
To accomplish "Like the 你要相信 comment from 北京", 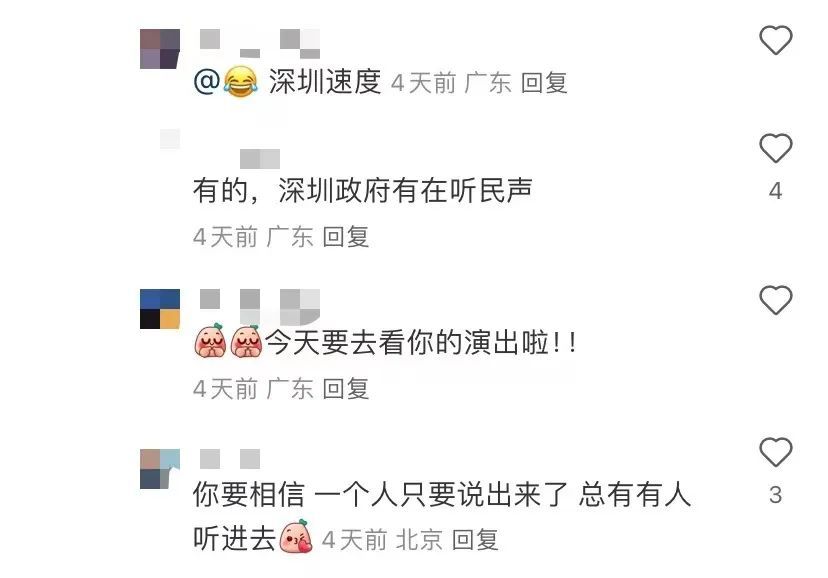I will [775, 452].
